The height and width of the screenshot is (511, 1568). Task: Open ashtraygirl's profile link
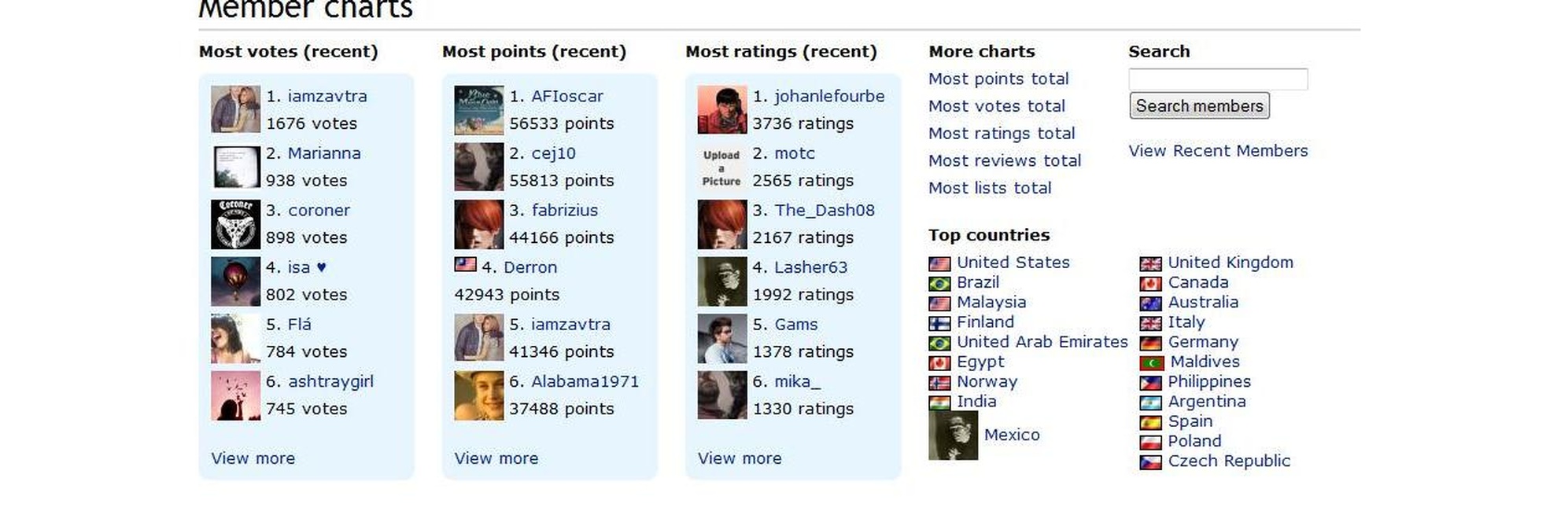[x=330, y=381]
